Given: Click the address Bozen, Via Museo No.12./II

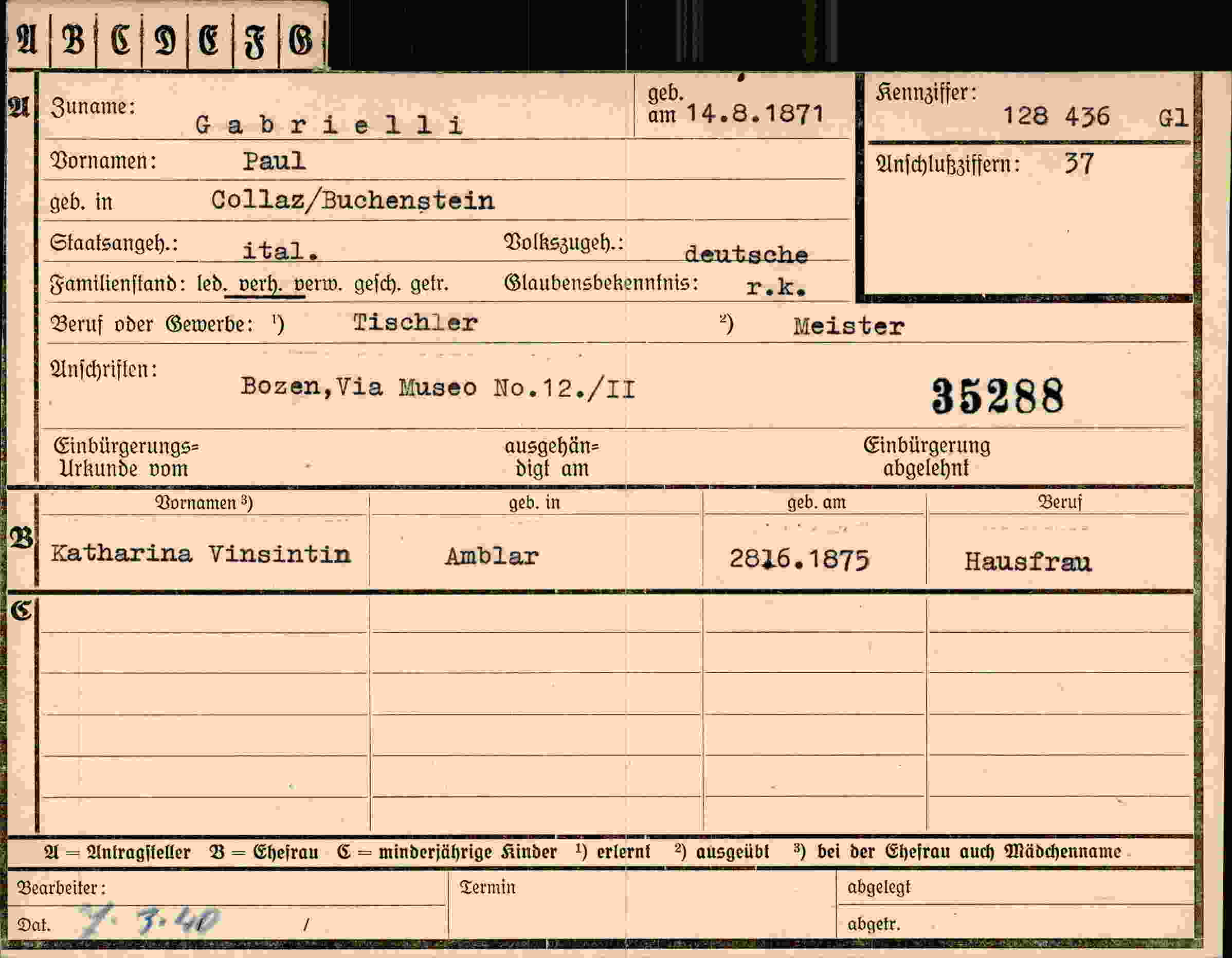Looking at the screenshot, I should click(438, 388).
